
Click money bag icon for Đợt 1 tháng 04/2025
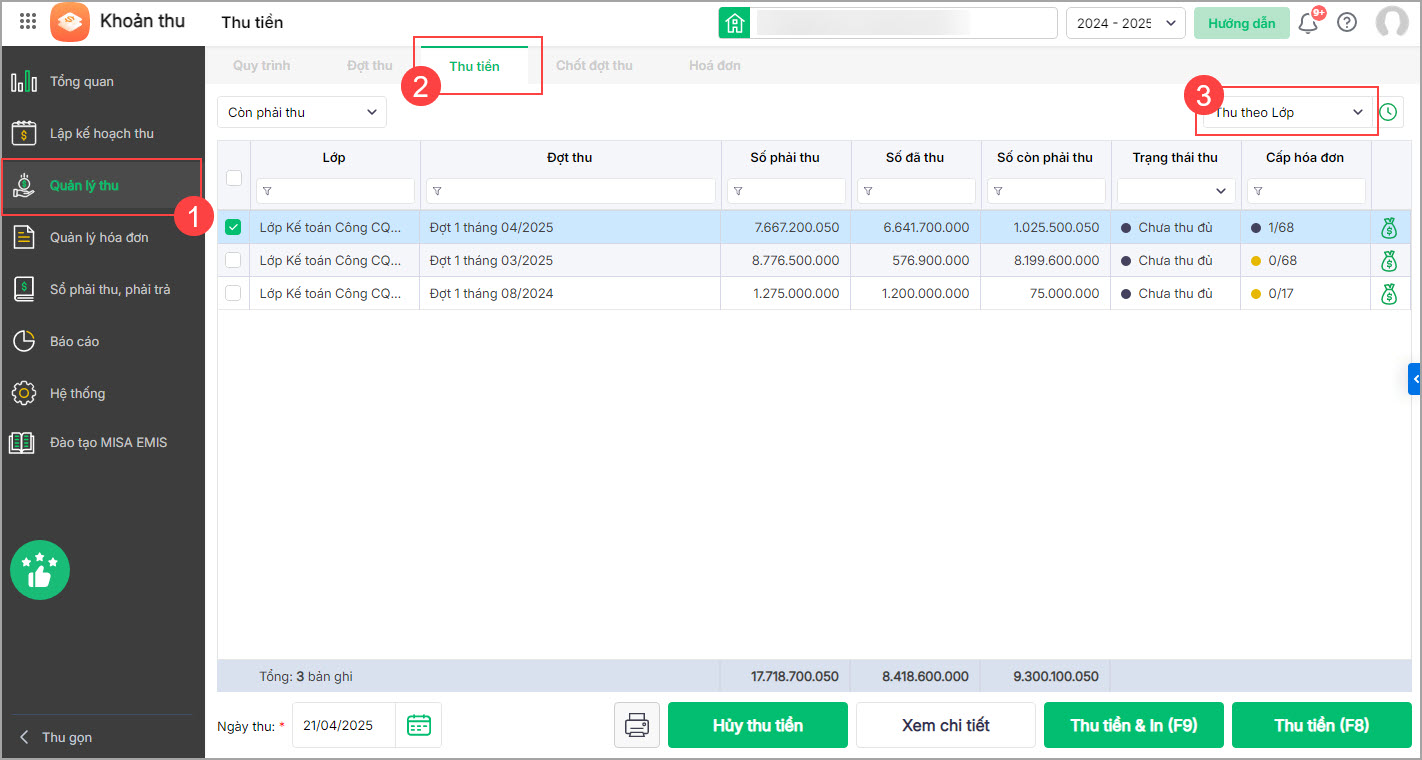click(1388, 228)
